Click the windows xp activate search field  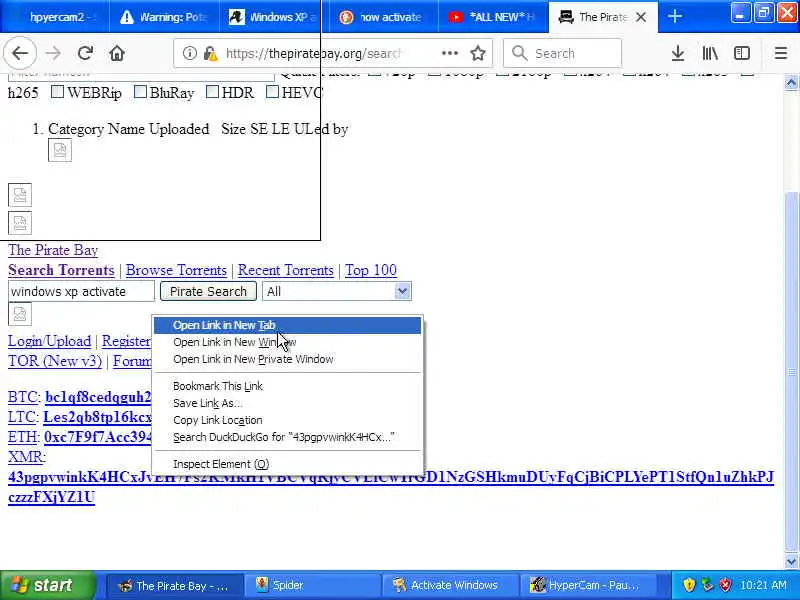81,291
